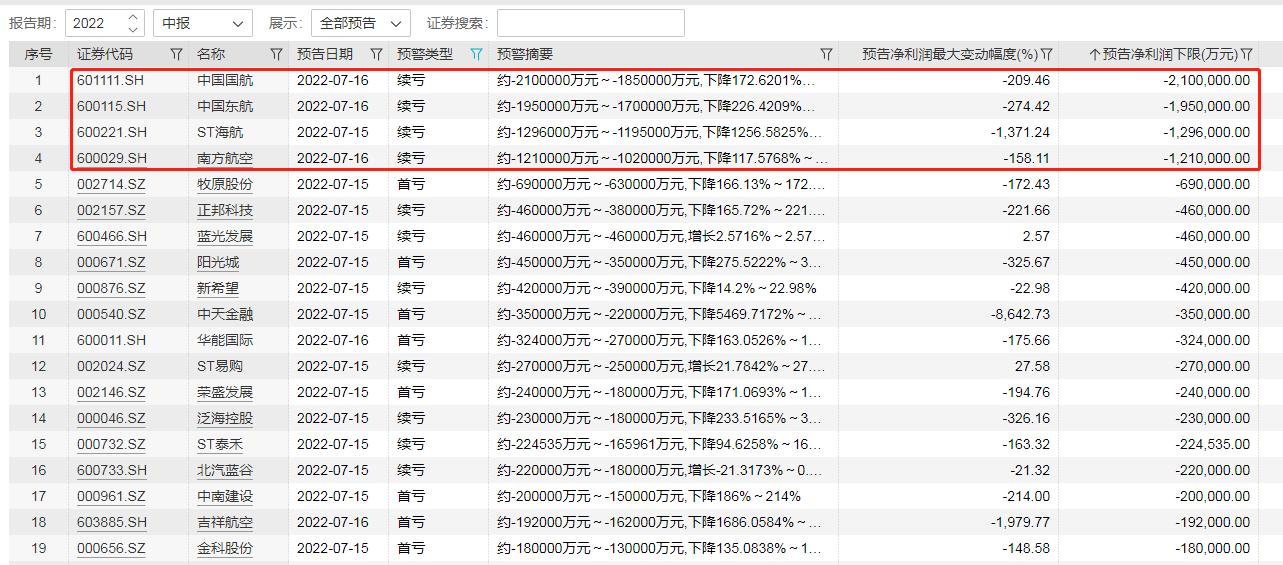Screen dimensions: 1283x565
Task: Open stock name link 正邦科技
Action: [x=225, y=210]
